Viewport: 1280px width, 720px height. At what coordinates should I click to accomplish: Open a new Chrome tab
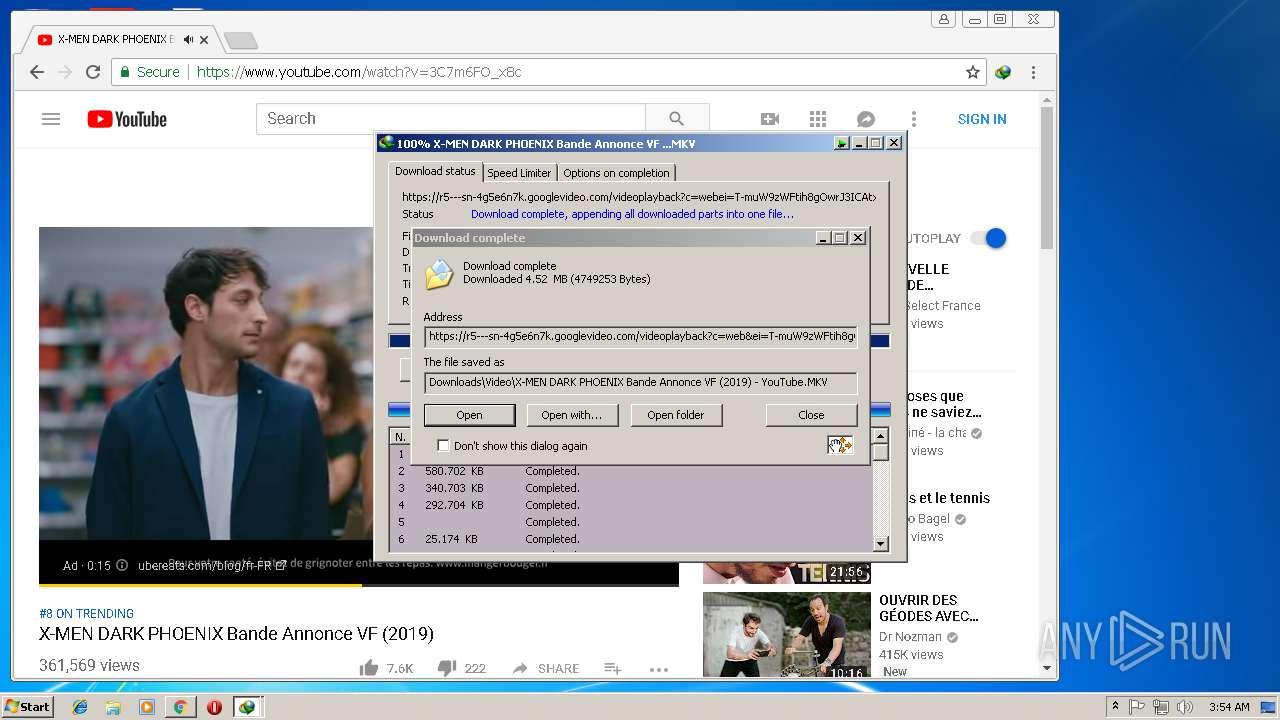coord(240,40)
